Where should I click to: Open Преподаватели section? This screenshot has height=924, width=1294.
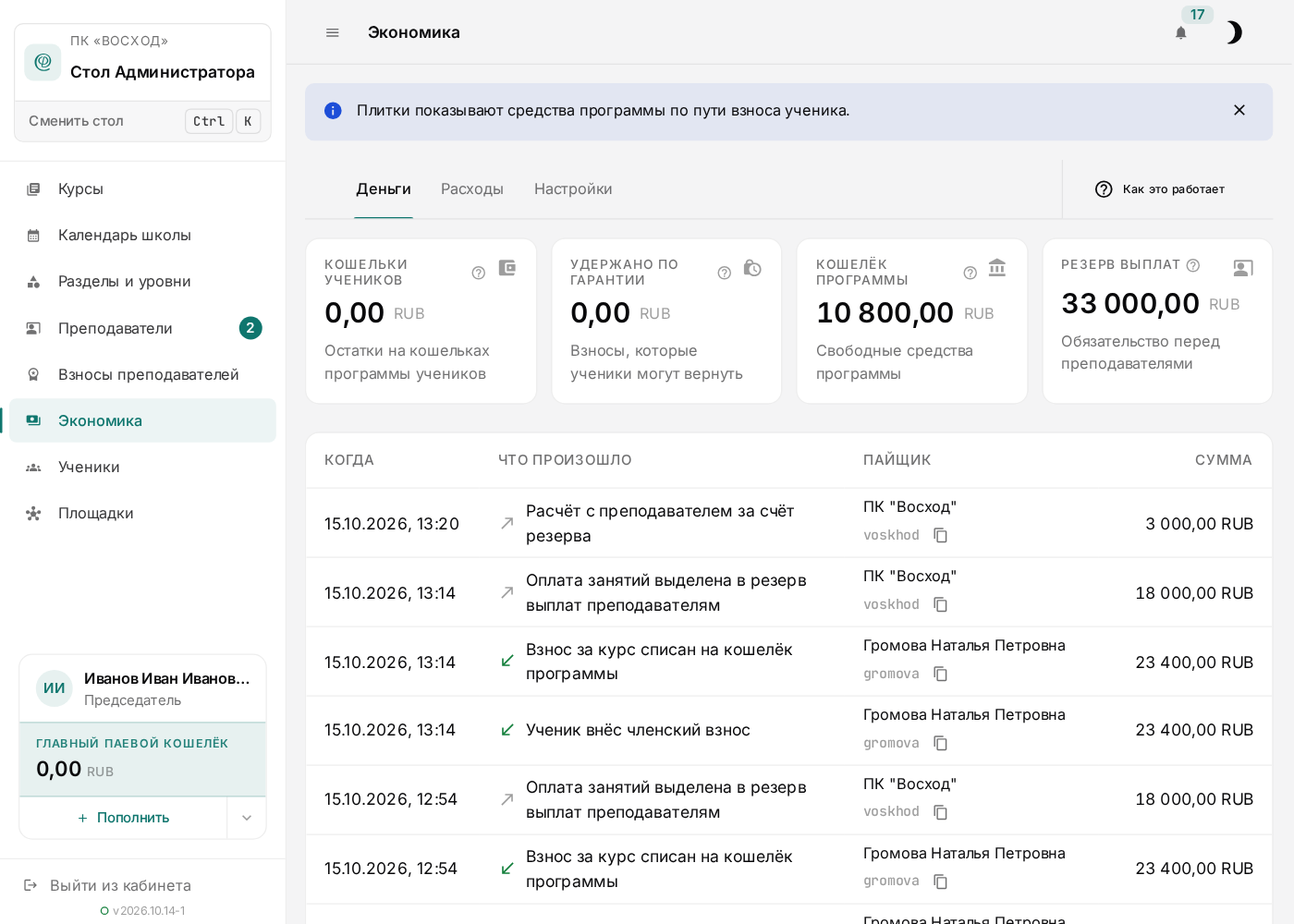click(x=142, y=328)
